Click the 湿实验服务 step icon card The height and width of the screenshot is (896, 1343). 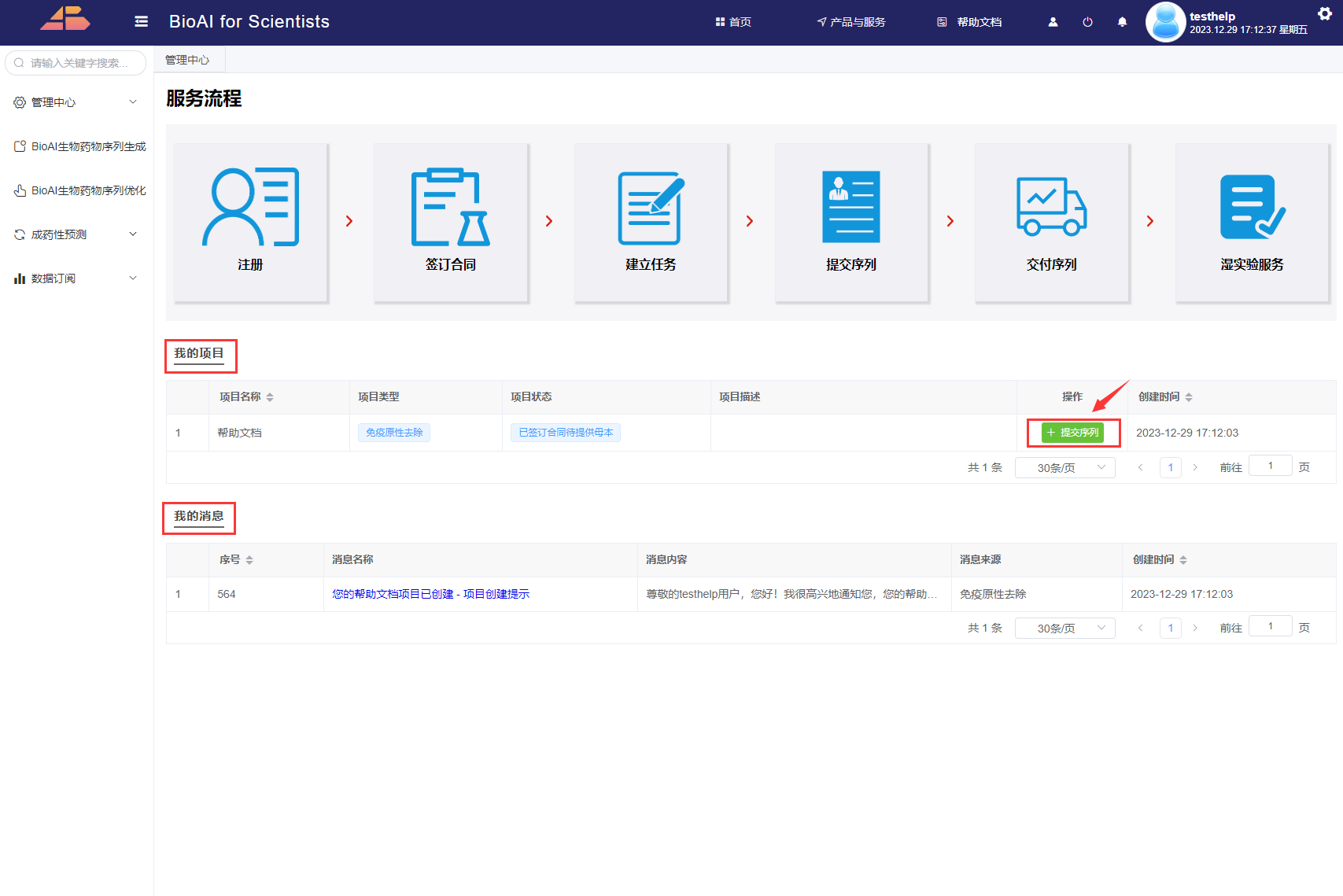click(x=1252, y=223)
